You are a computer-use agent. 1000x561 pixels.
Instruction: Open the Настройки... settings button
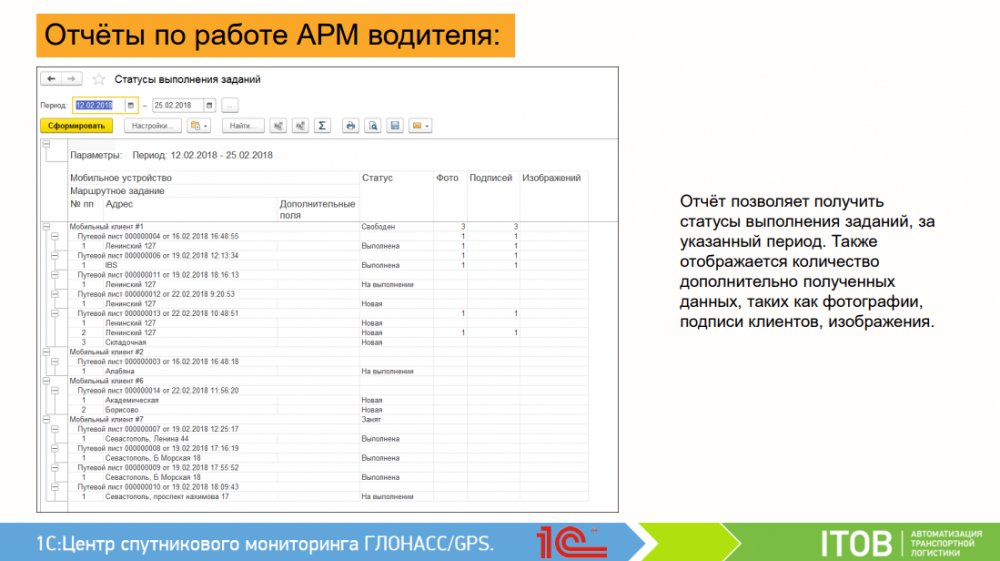153,126
